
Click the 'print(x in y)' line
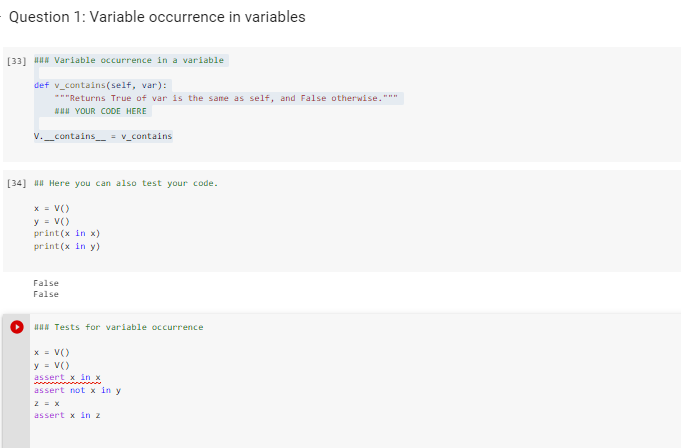click(x=67, y=247)
